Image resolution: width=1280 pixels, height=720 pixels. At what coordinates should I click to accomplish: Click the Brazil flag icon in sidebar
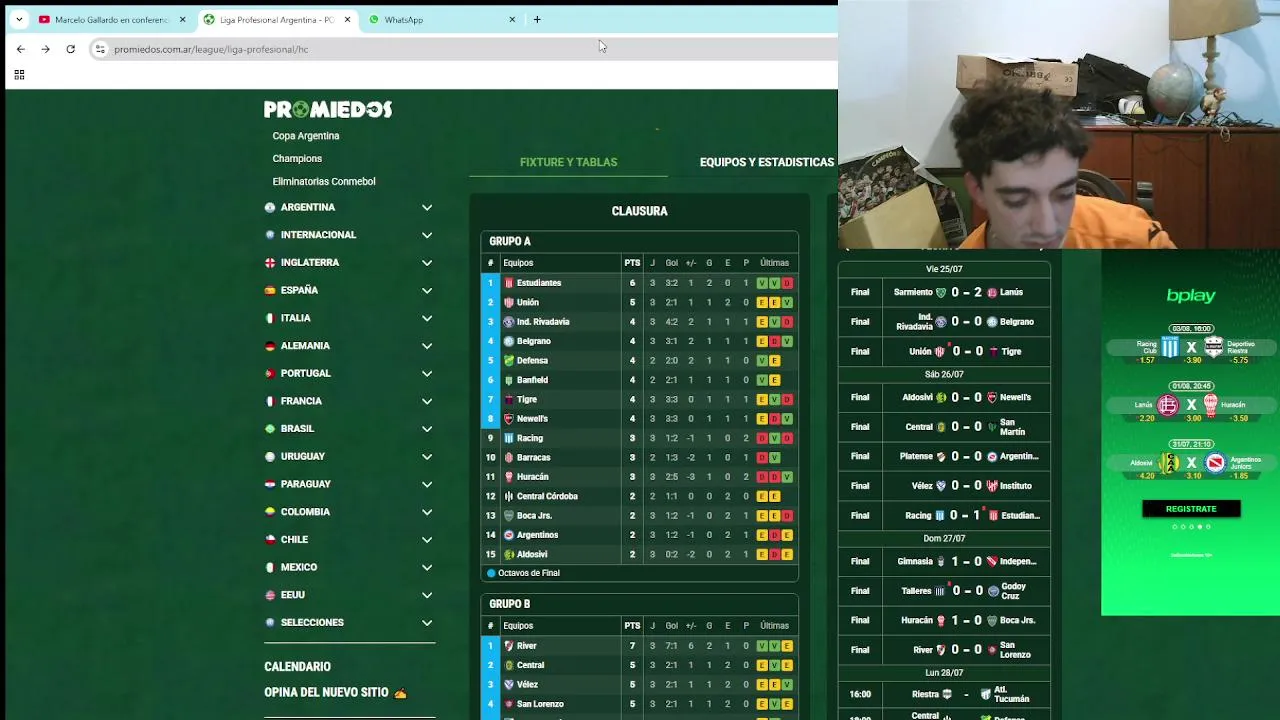269,429
